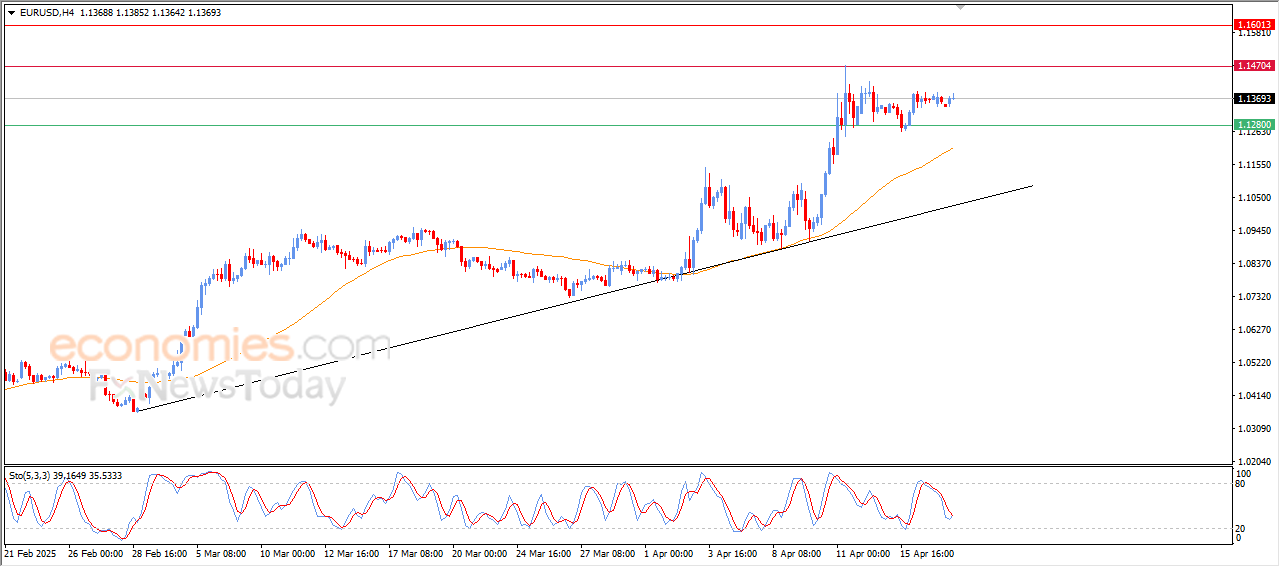The height and width of the screenshot is (567, 1280).
Task: Click the 1.04140 price axis value
Action: pyautogui.click(x=1253, y=396)
